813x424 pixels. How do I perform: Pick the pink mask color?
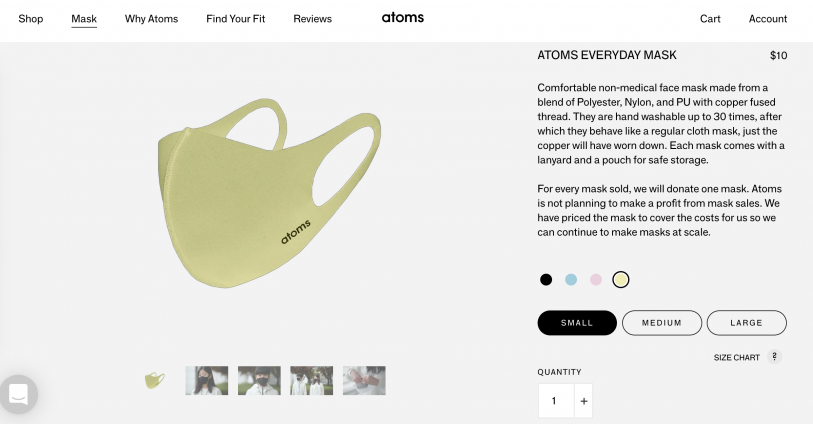pyautogui.click(x=596, y=280)
